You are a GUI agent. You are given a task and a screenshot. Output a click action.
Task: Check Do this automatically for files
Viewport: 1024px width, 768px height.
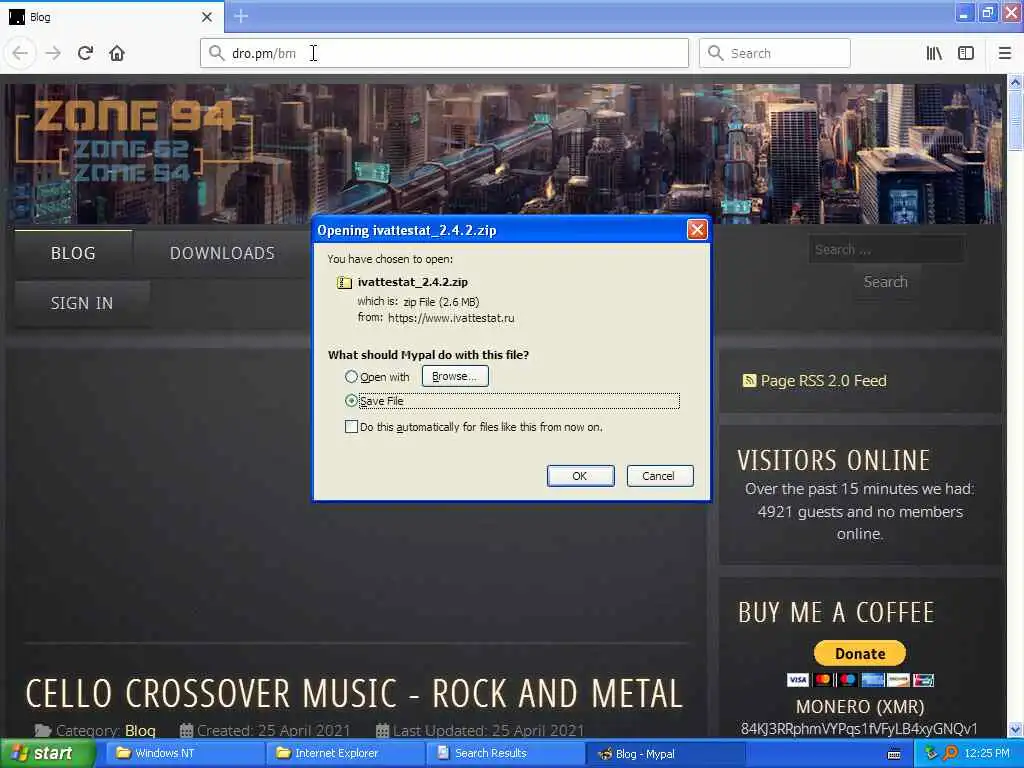[x=351, y=427]
